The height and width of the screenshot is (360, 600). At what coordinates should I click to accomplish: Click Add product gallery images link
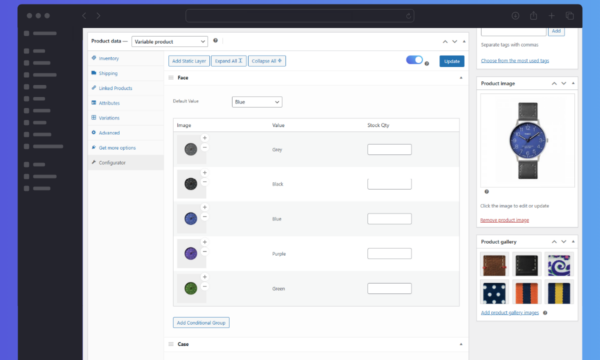(510, 313)
